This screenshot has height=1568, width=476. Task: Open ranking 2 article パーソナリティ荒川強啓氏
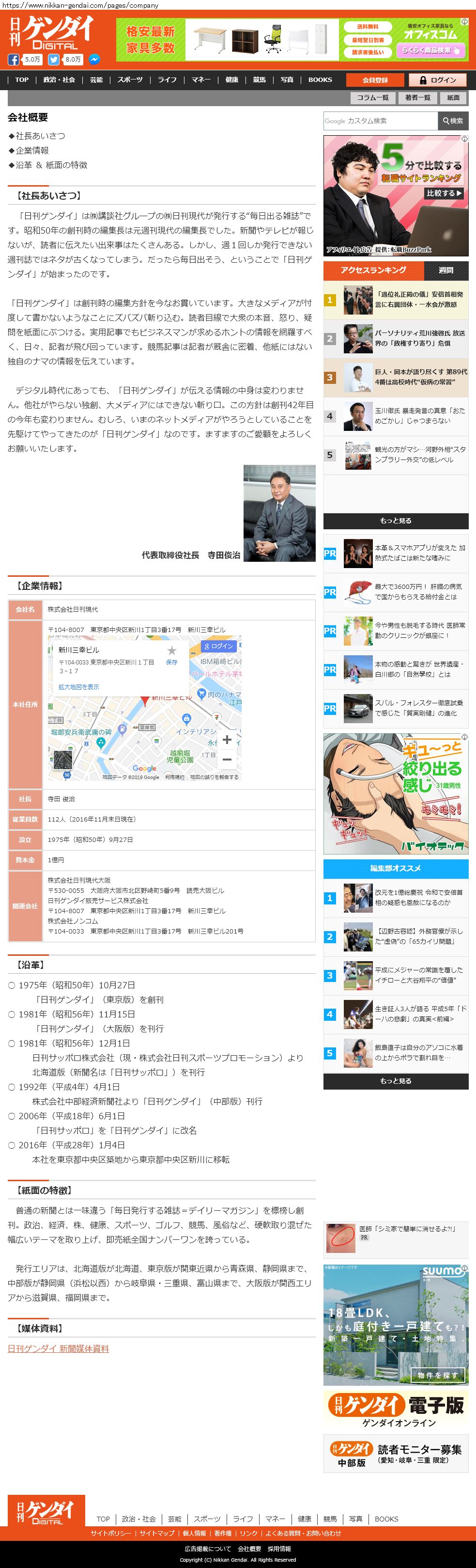pyautogui.click(x=396, y=338)
